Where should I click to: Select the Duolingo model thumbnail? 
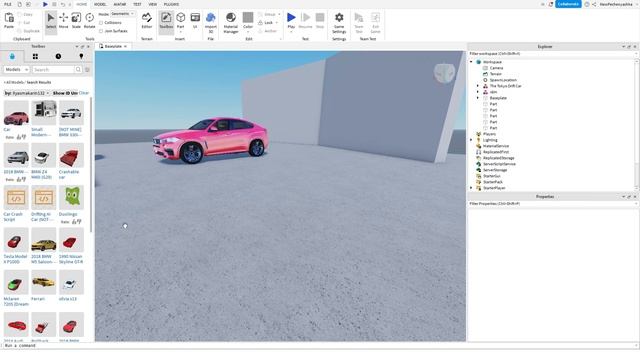point(71,198)
